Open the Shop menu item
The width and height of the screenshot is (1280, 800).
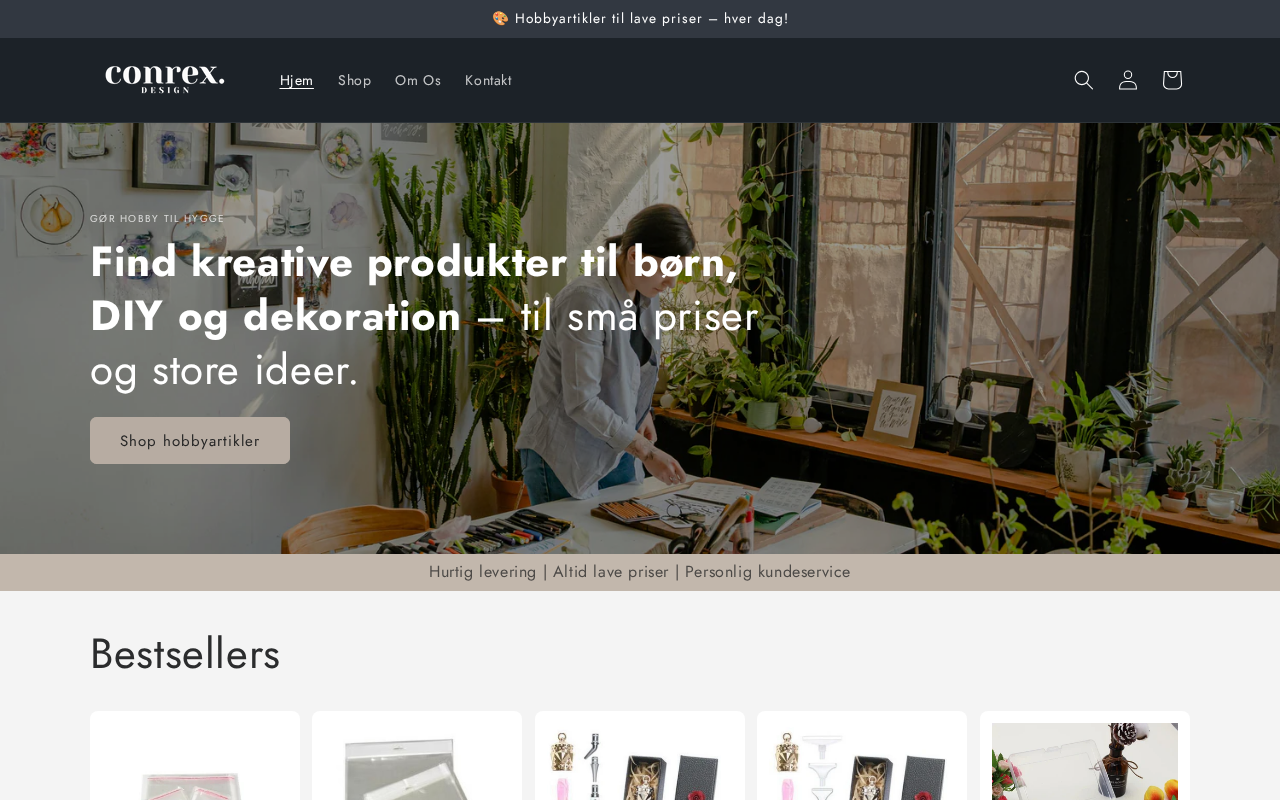point(354,80)
